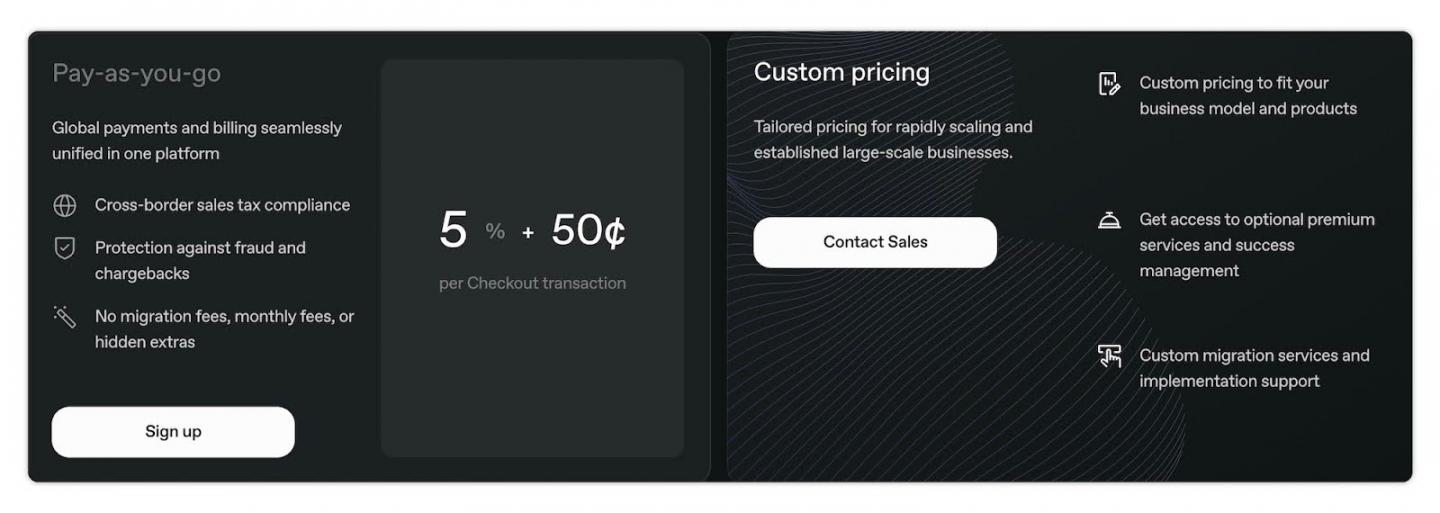Click the "Tailored pricing for rapidly scaling" description
This screenshot has width=1440, height=513.
pos(892,140)
